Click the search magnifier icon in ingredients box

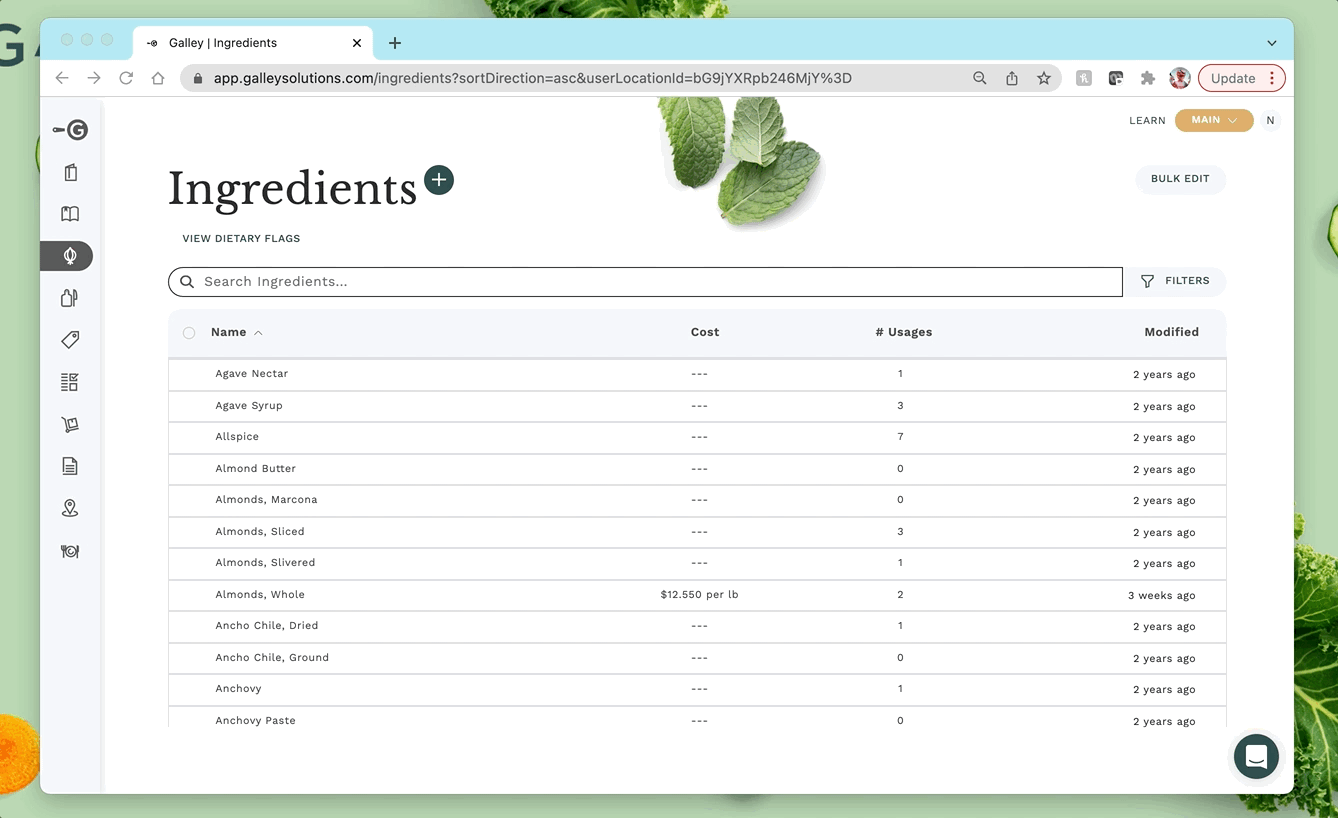(187, 282)
